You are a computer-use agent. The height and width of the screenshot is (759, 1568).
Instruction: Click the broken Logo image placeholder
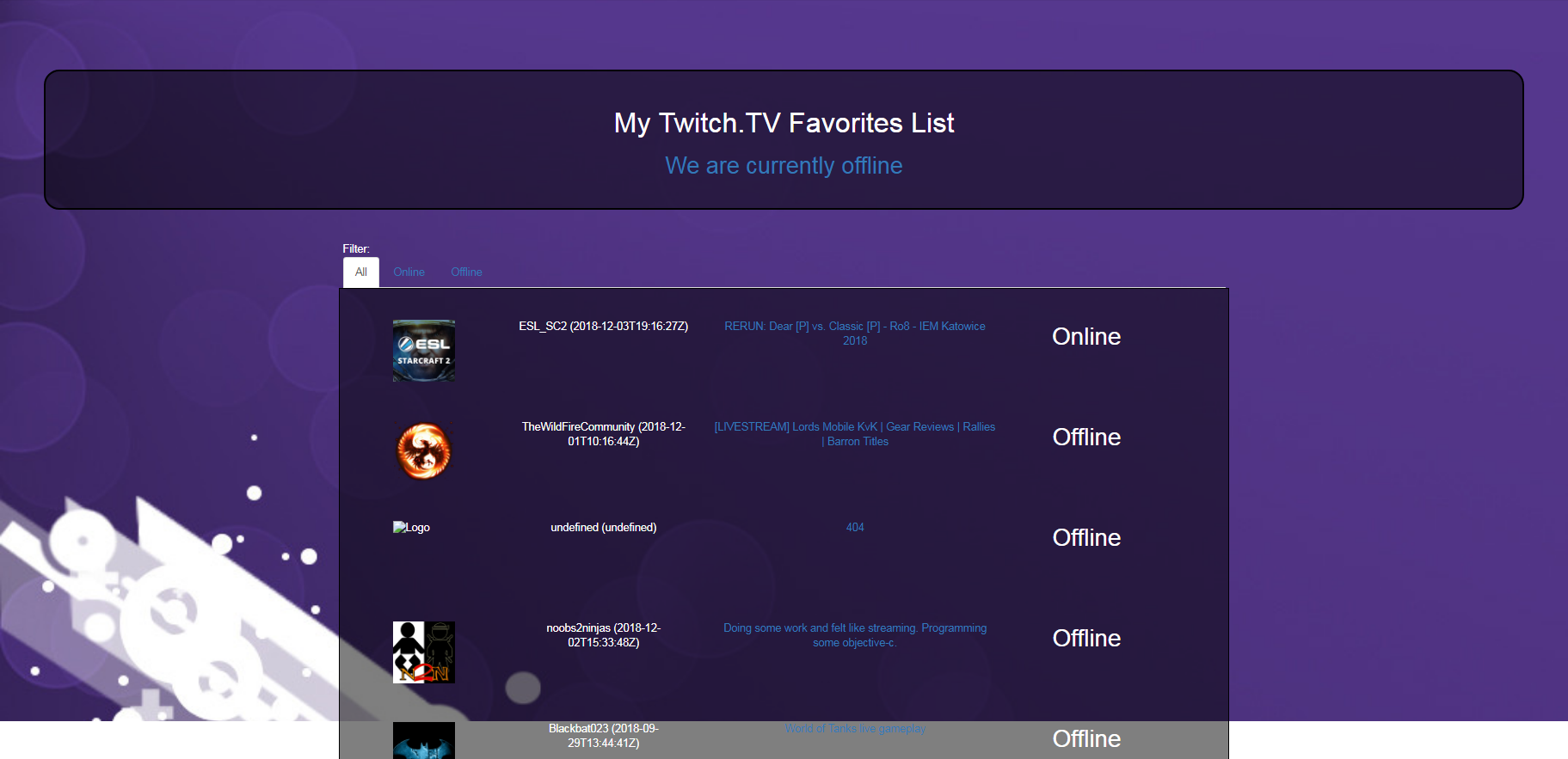point(411,528)
